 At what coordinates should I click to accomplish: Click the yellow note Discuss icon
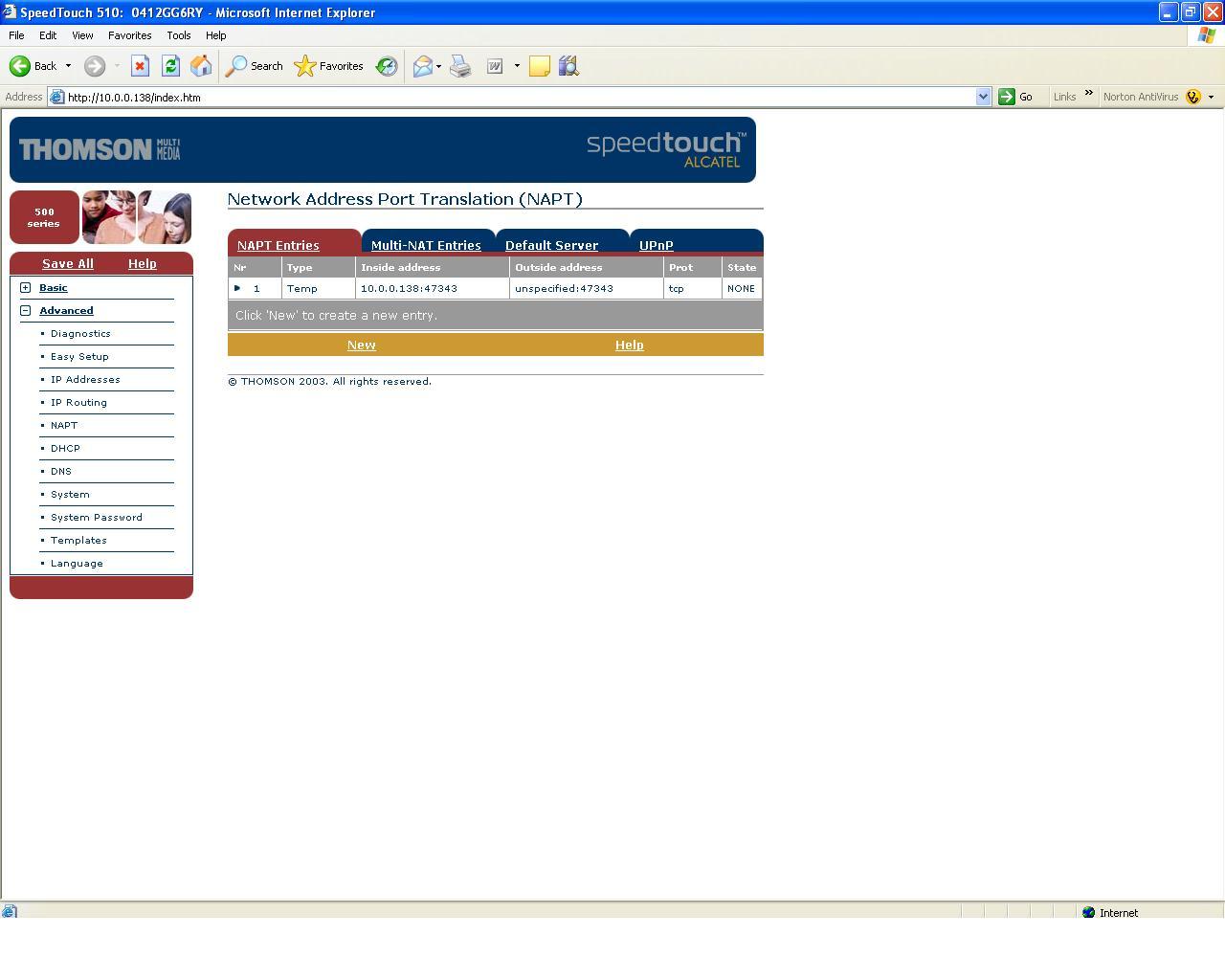(x=540, y=66)
